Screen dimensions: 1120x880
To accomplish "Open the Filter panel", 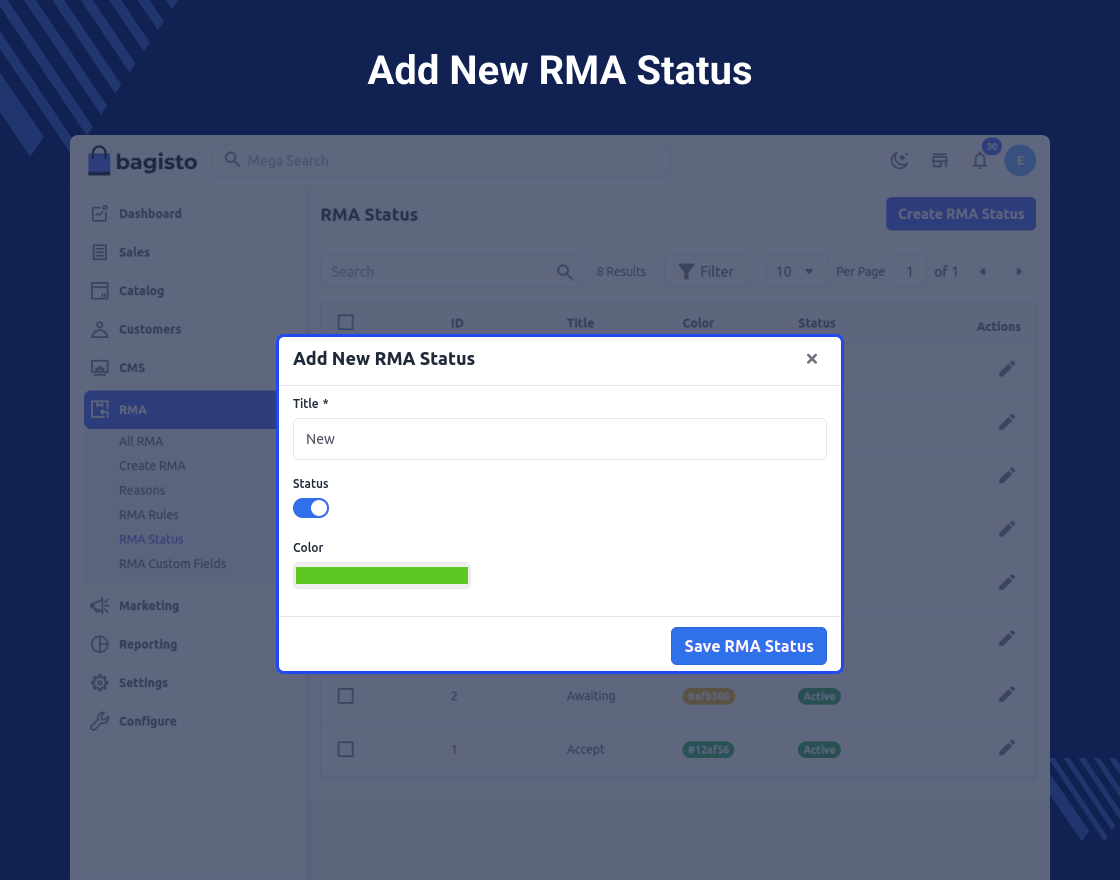I will click(707, 272).
